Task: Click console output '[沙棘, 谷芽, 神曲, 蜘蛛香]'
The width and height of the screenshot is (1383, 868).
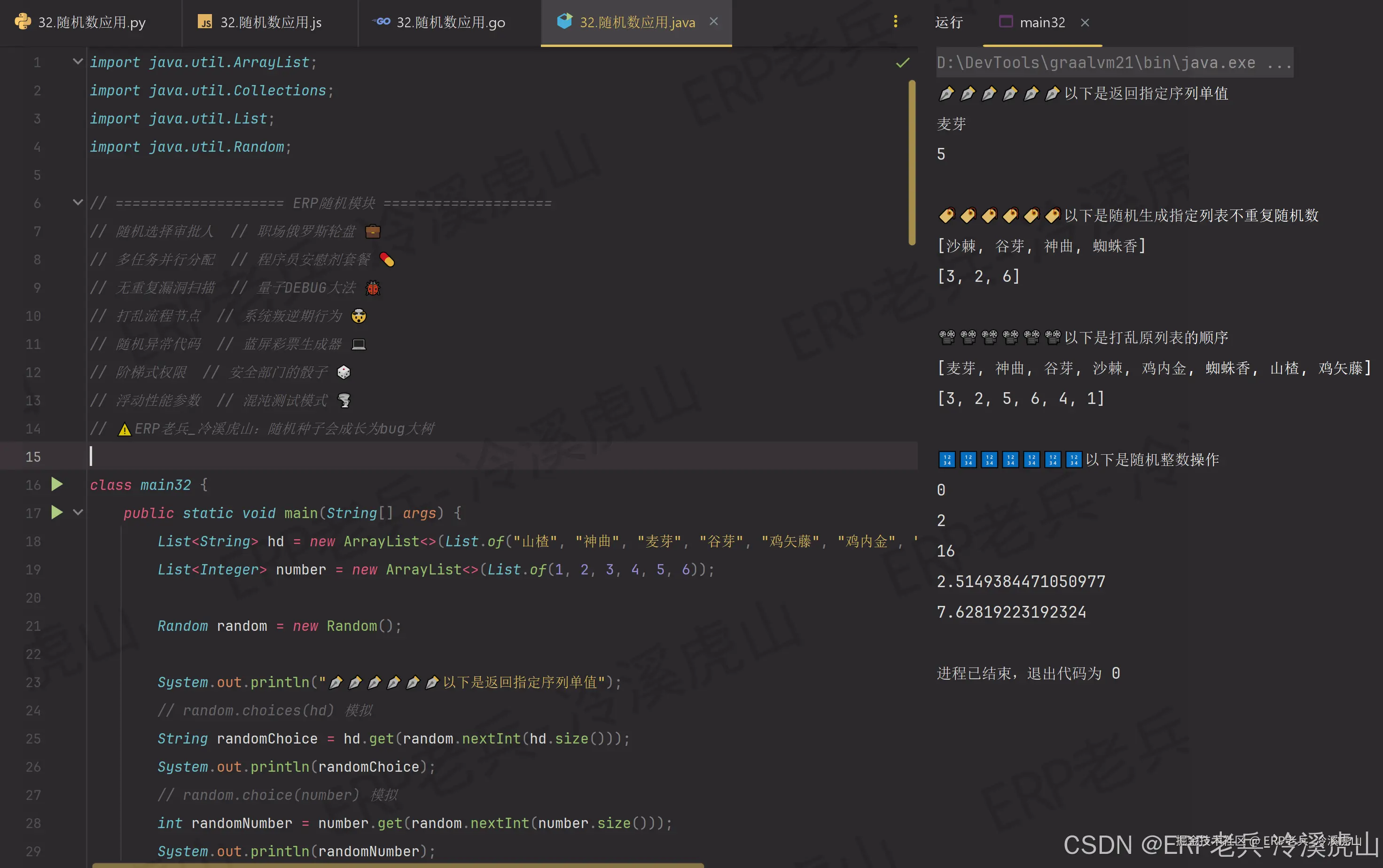Action: coord(1041,246)
